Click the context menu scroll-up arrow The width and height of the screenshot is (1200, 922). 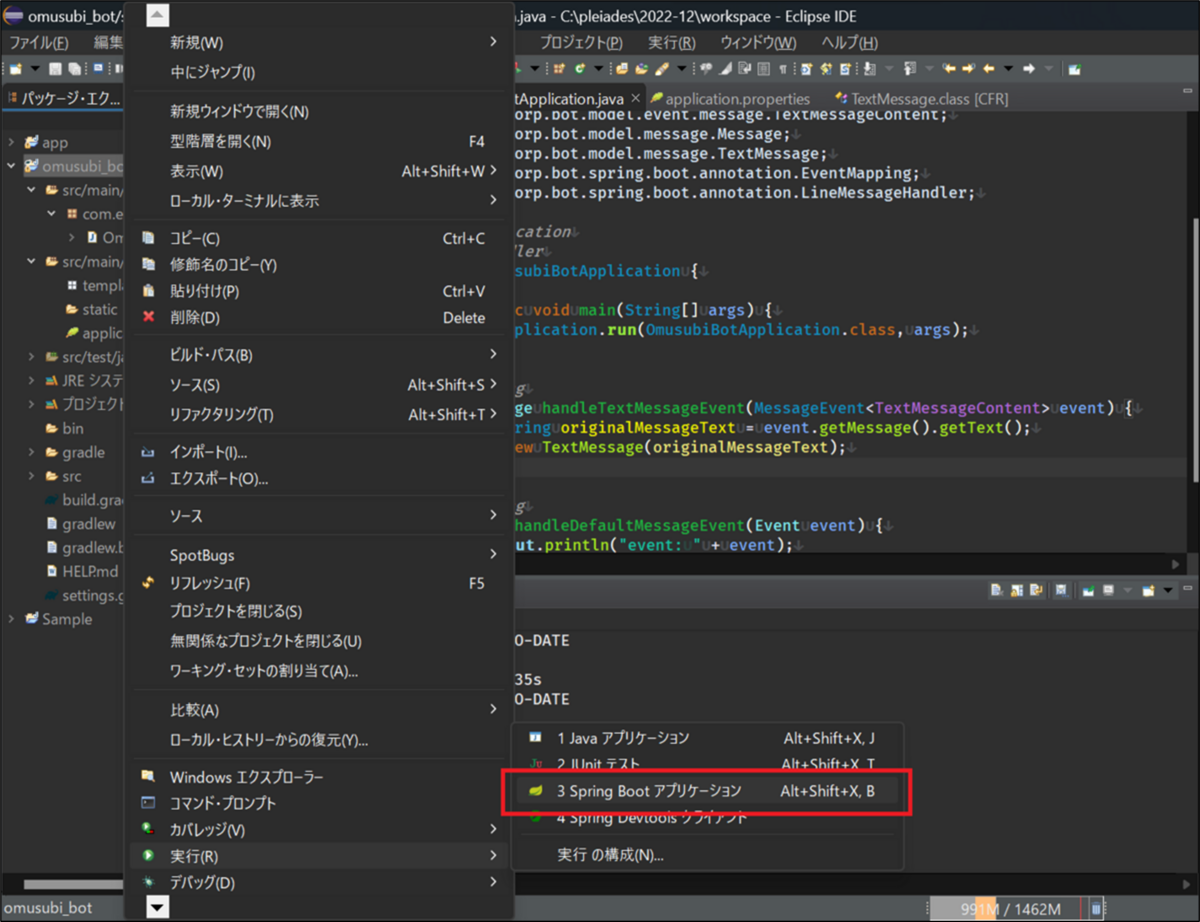tap(158, 15)
